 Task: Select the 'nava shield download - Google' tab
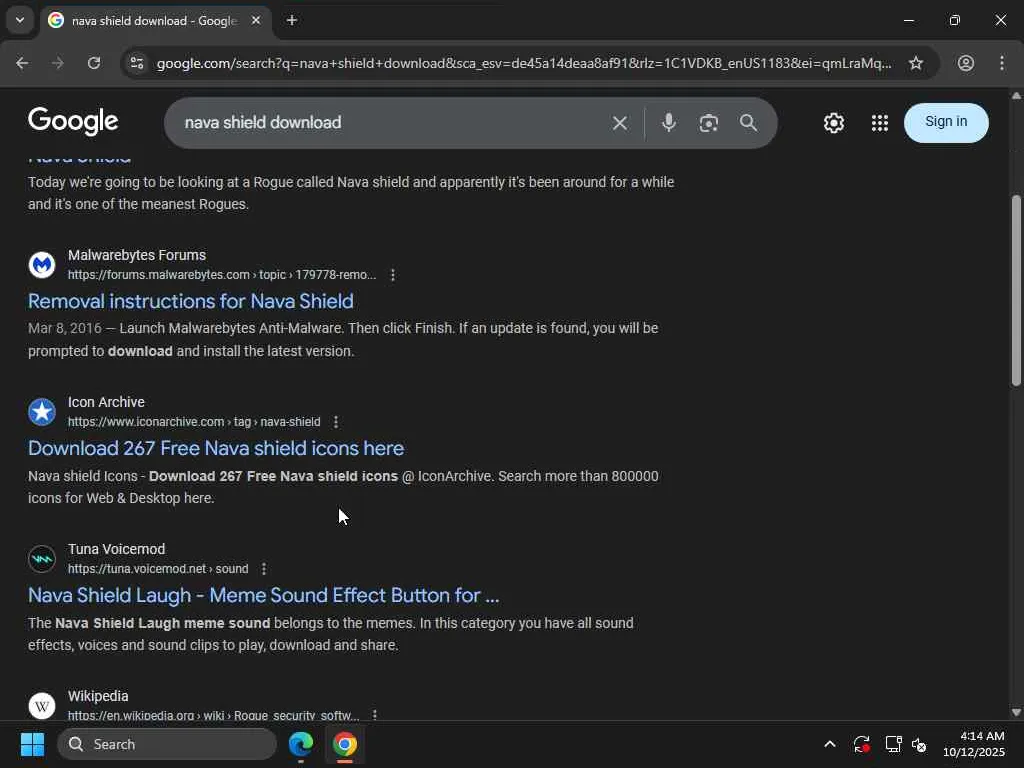(x=155, y=21)
